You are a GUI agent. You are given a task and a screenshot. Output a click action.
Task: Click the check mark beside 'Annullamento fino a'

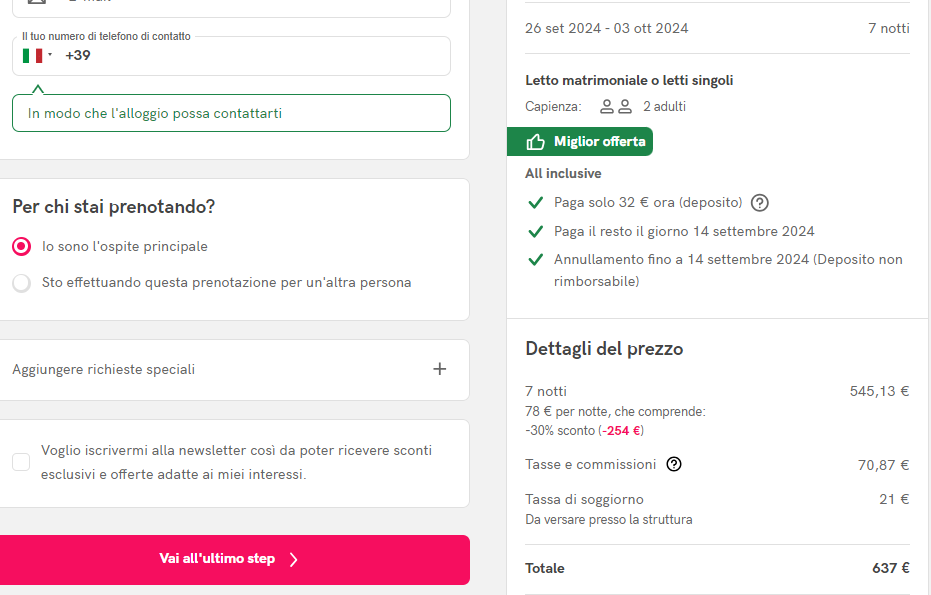tap(536, 260)
